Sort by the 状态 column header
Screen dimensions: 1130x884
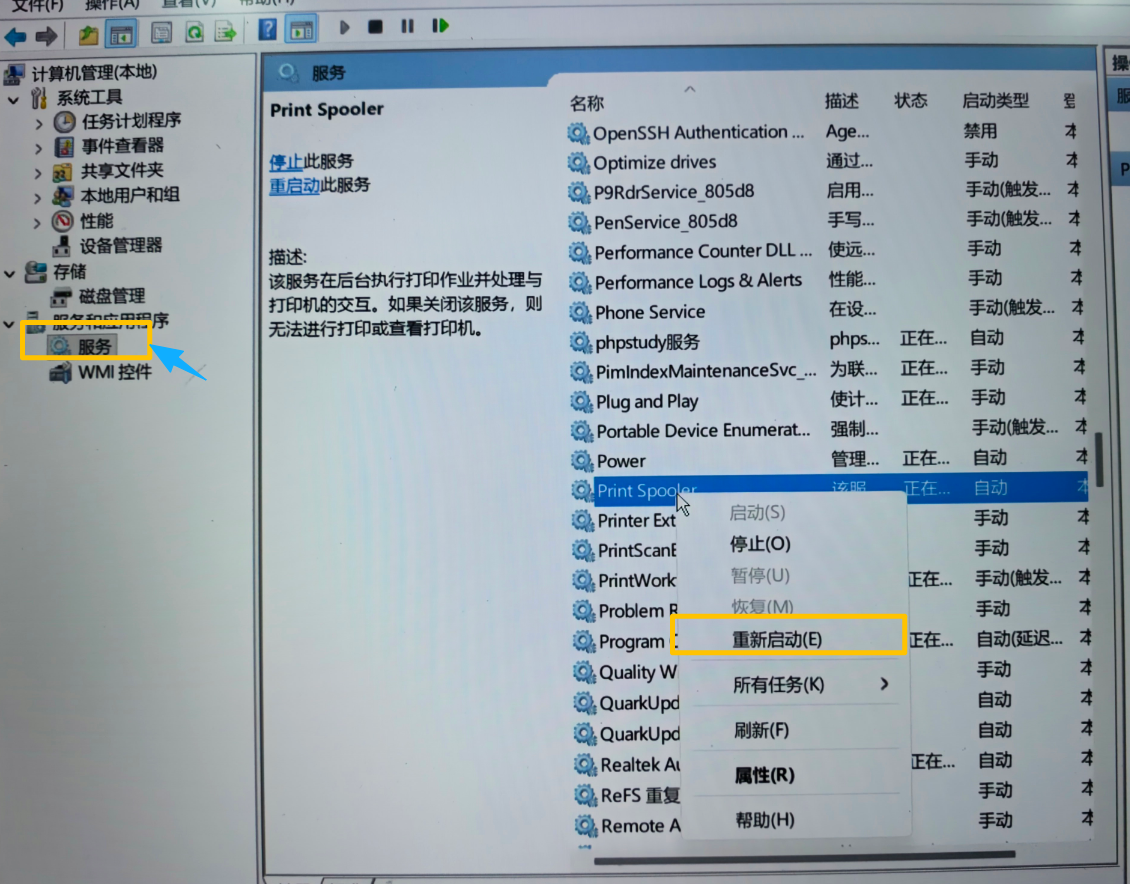coord(911,100)
